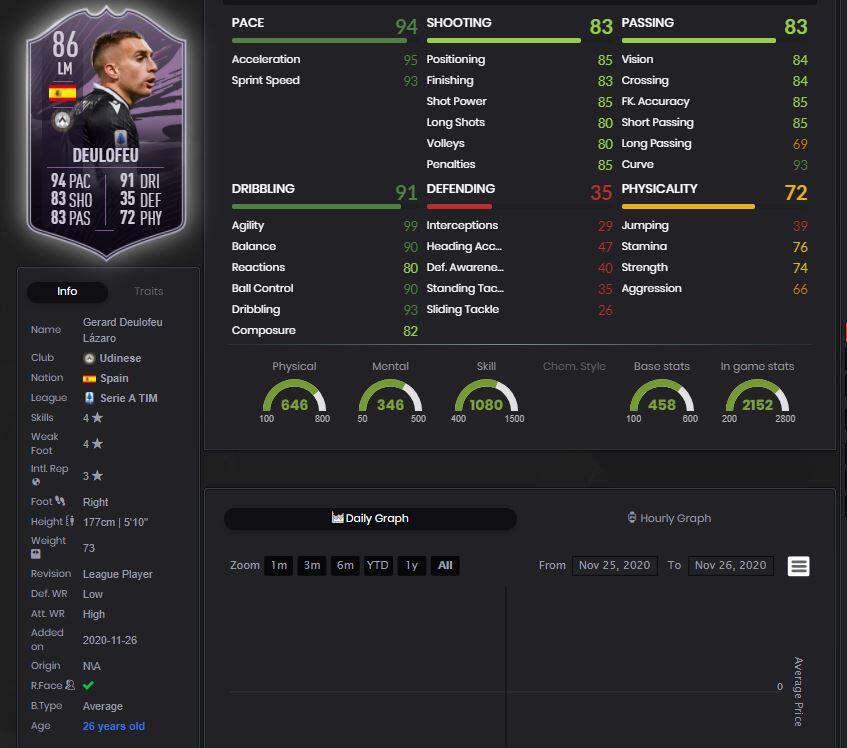Click the Serie A league logo icon
847x748 pixels.
pos(89,398)
